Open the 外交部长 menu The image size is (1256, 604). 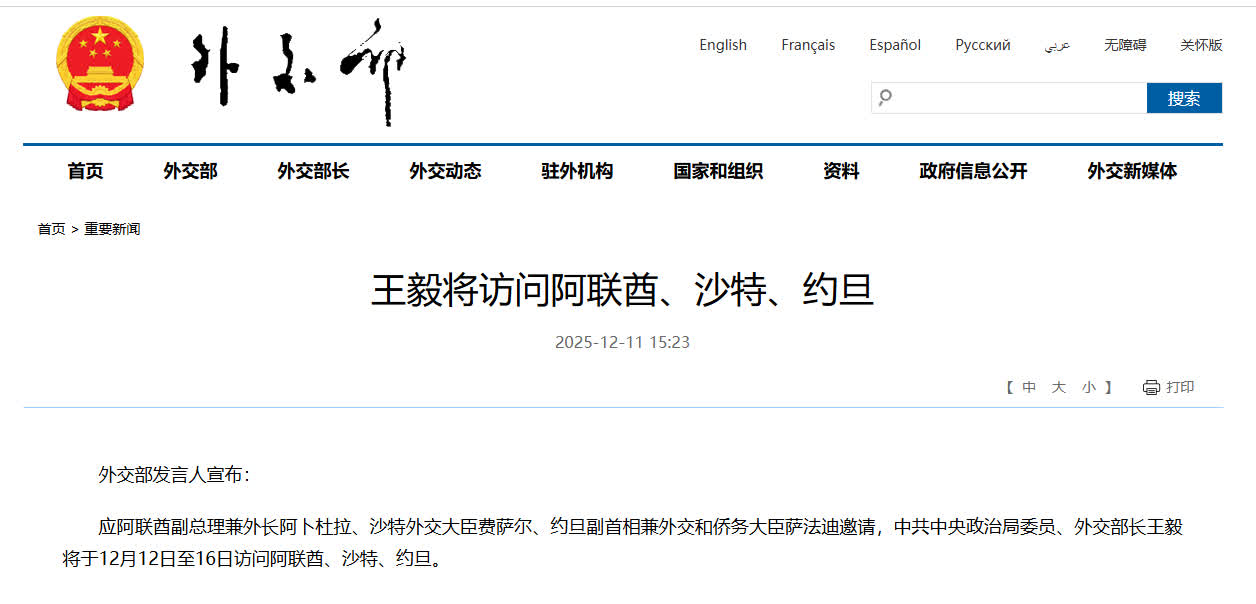(313, 171)
